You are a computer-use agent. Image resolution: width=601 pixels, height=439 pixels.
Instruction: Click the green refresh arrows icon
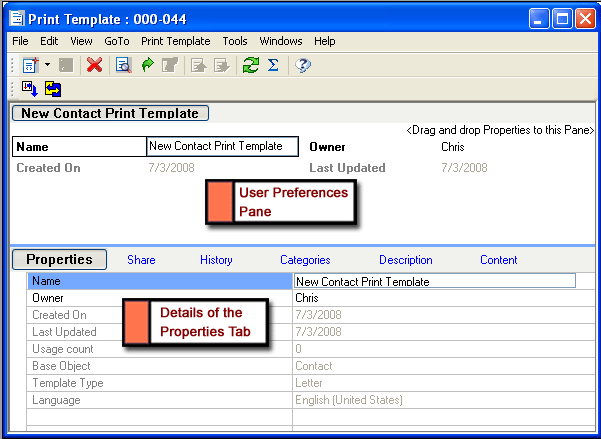[x=249, y=65]
